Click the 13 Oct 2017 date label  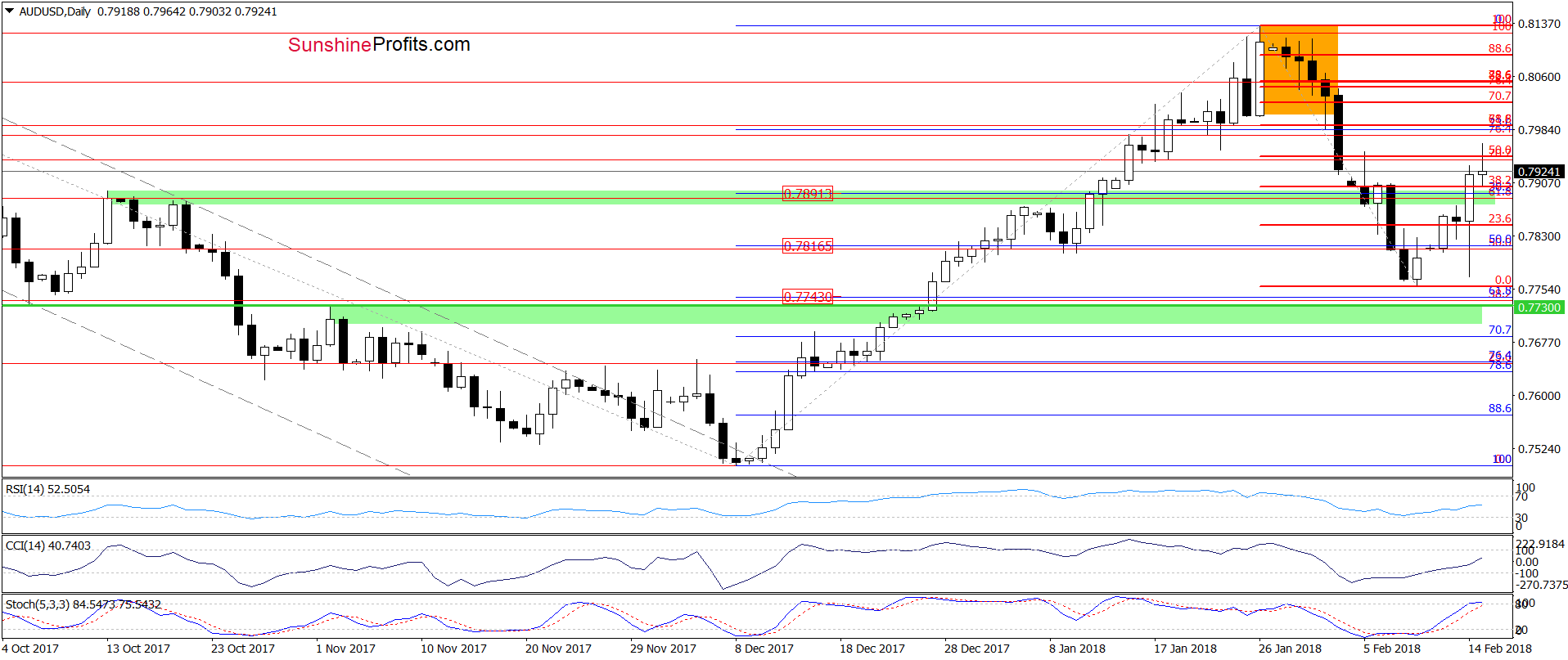pyautogui.click(x=138, y=649)
